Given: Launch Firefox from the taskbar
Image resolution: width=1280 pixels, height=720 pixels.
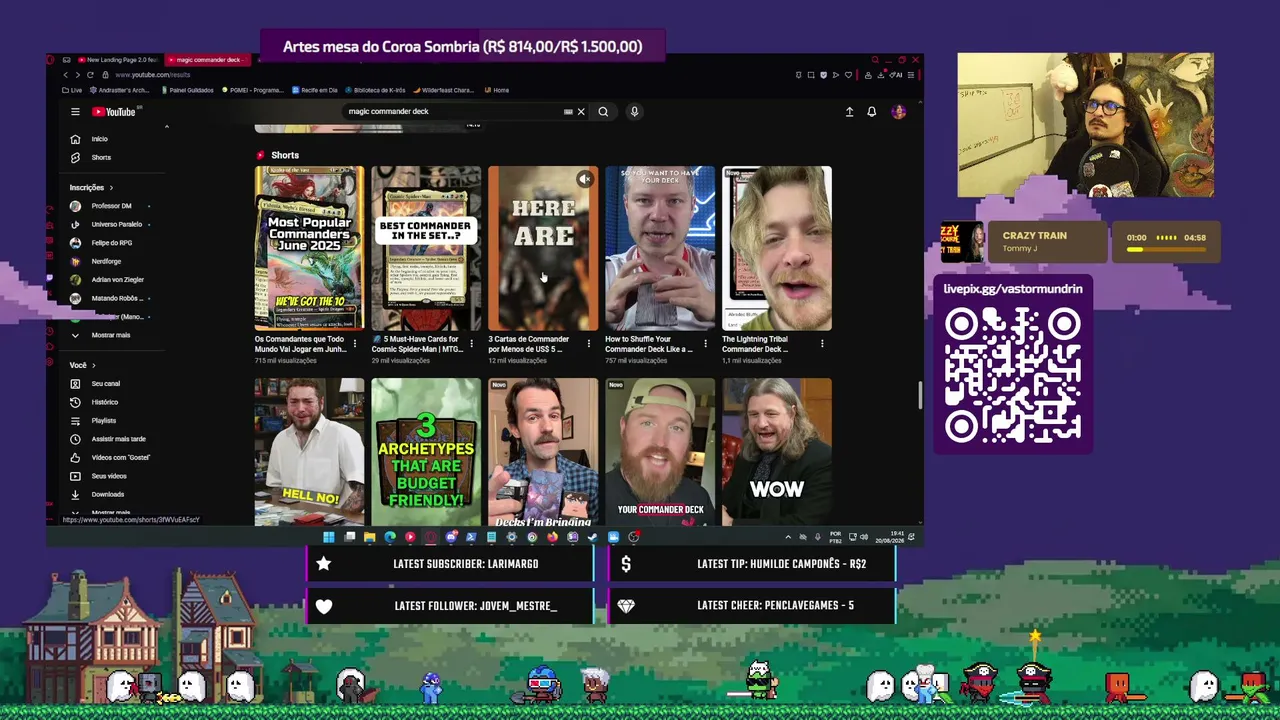Looking at the screenshot, I should coord(552,537).
